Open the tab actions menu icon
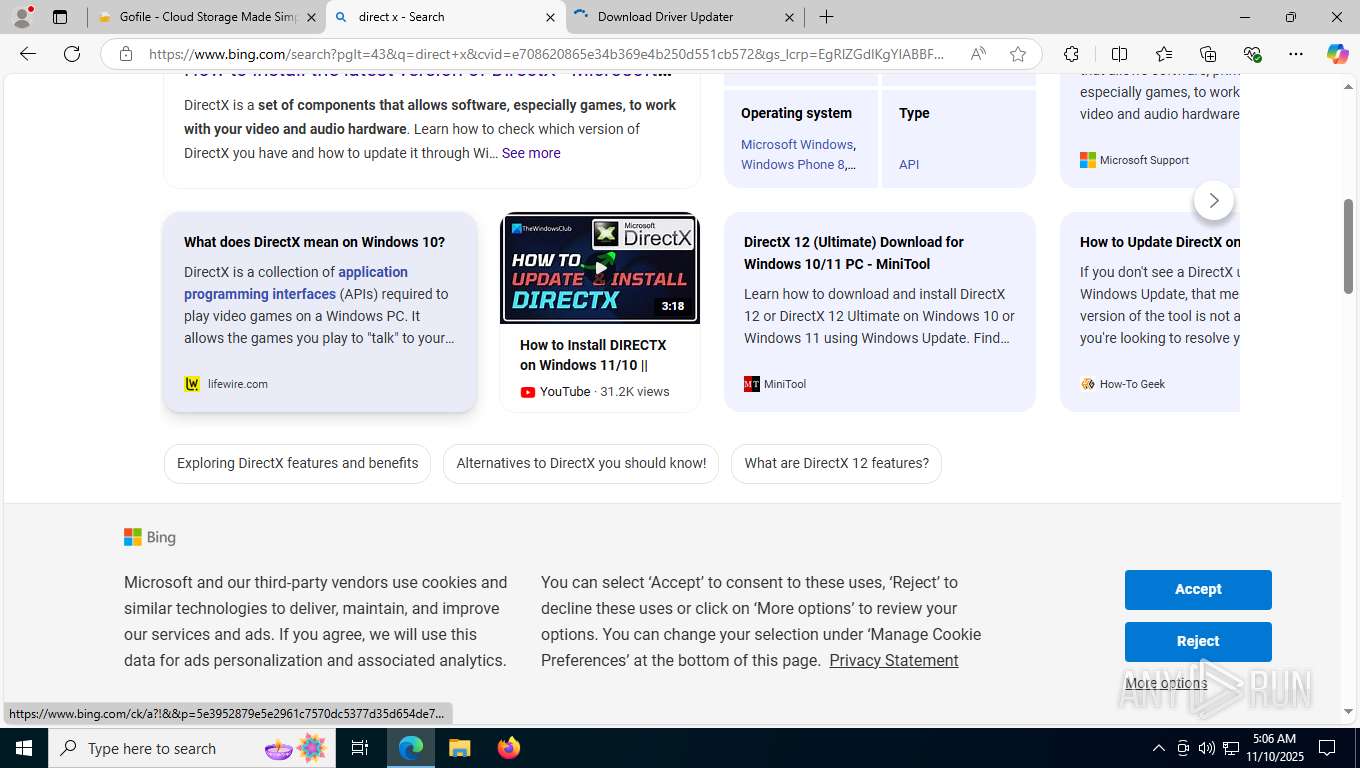Screen dimensions: 1360x768 coord(60,17)
